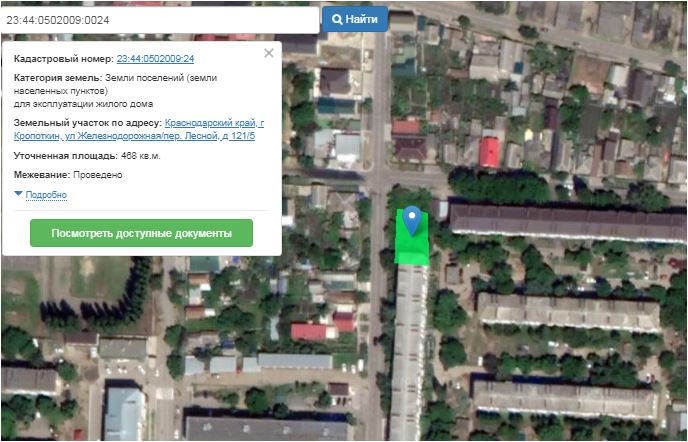
Task: Open cadastral number link 23:44:0502009:24
Action: coord(155,59)
